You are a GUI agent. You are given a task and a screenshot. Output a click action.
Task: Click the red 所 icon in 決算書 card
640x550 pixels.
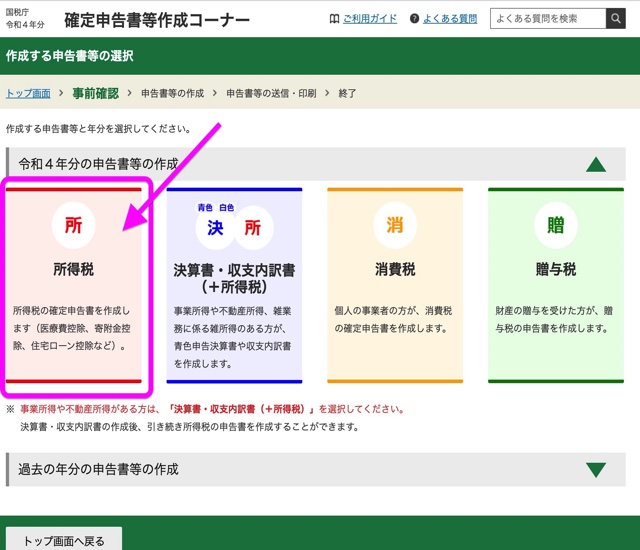(x=252, y=227)
